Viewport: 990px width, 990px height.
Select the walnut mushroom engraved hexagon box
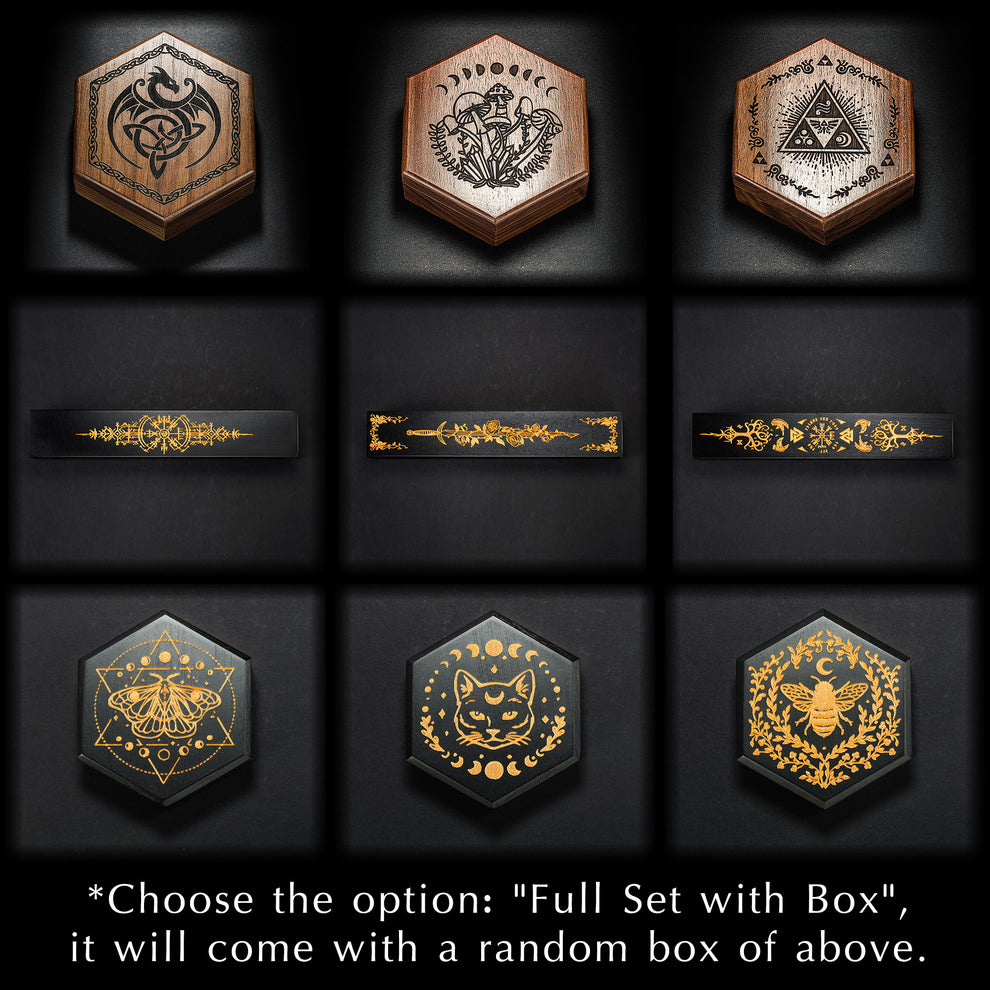tap(496, 139)
